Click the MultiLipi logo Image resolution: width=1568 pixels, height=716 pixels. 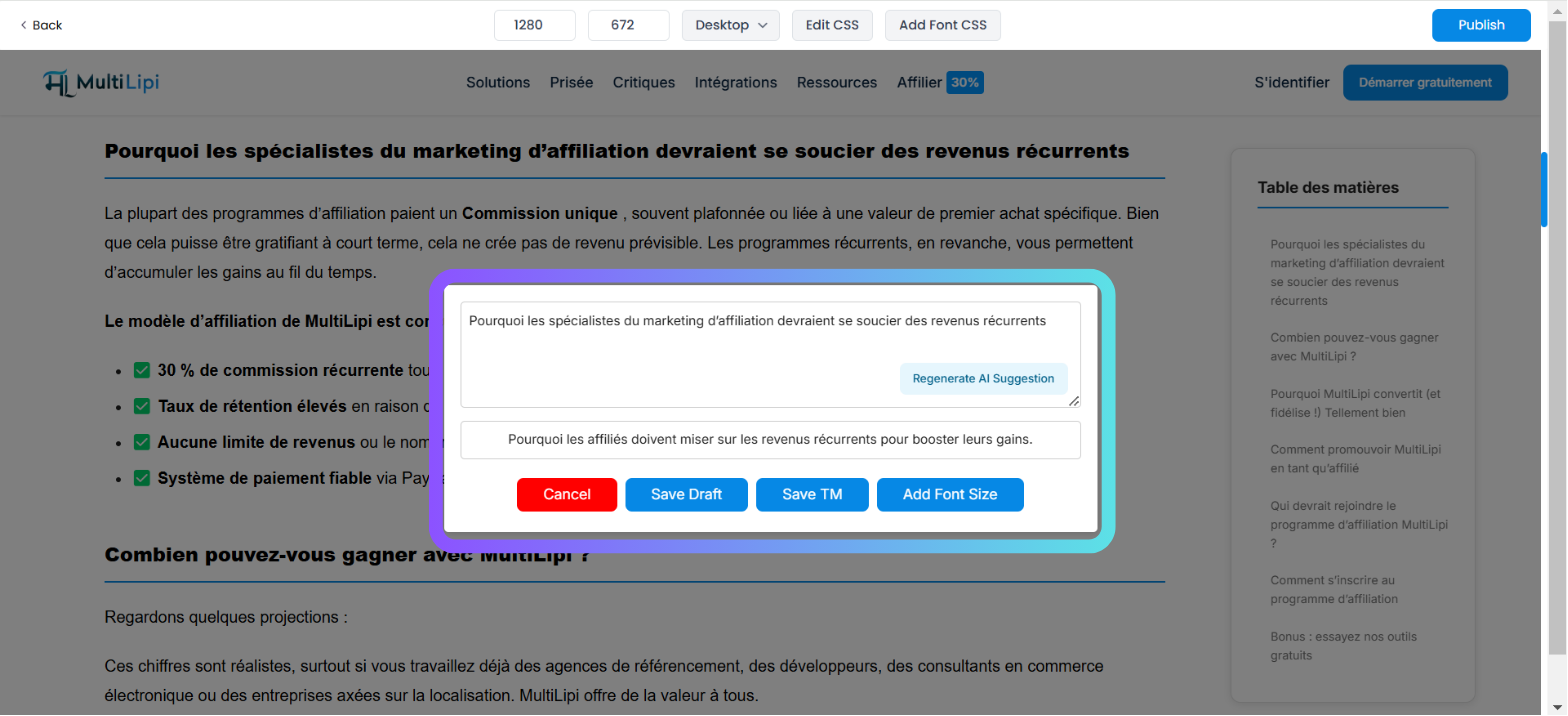(102, 83)
